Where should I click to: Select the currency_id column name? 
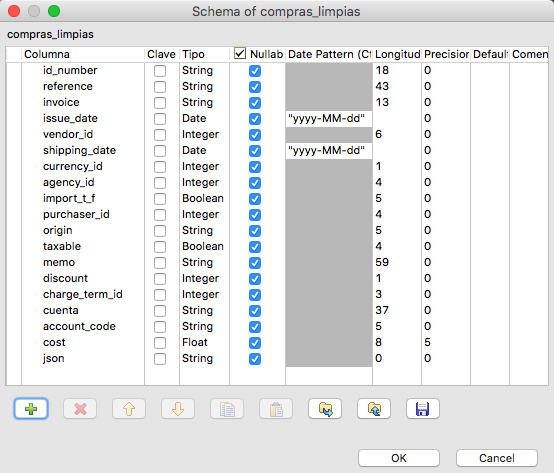click(72, 166)
